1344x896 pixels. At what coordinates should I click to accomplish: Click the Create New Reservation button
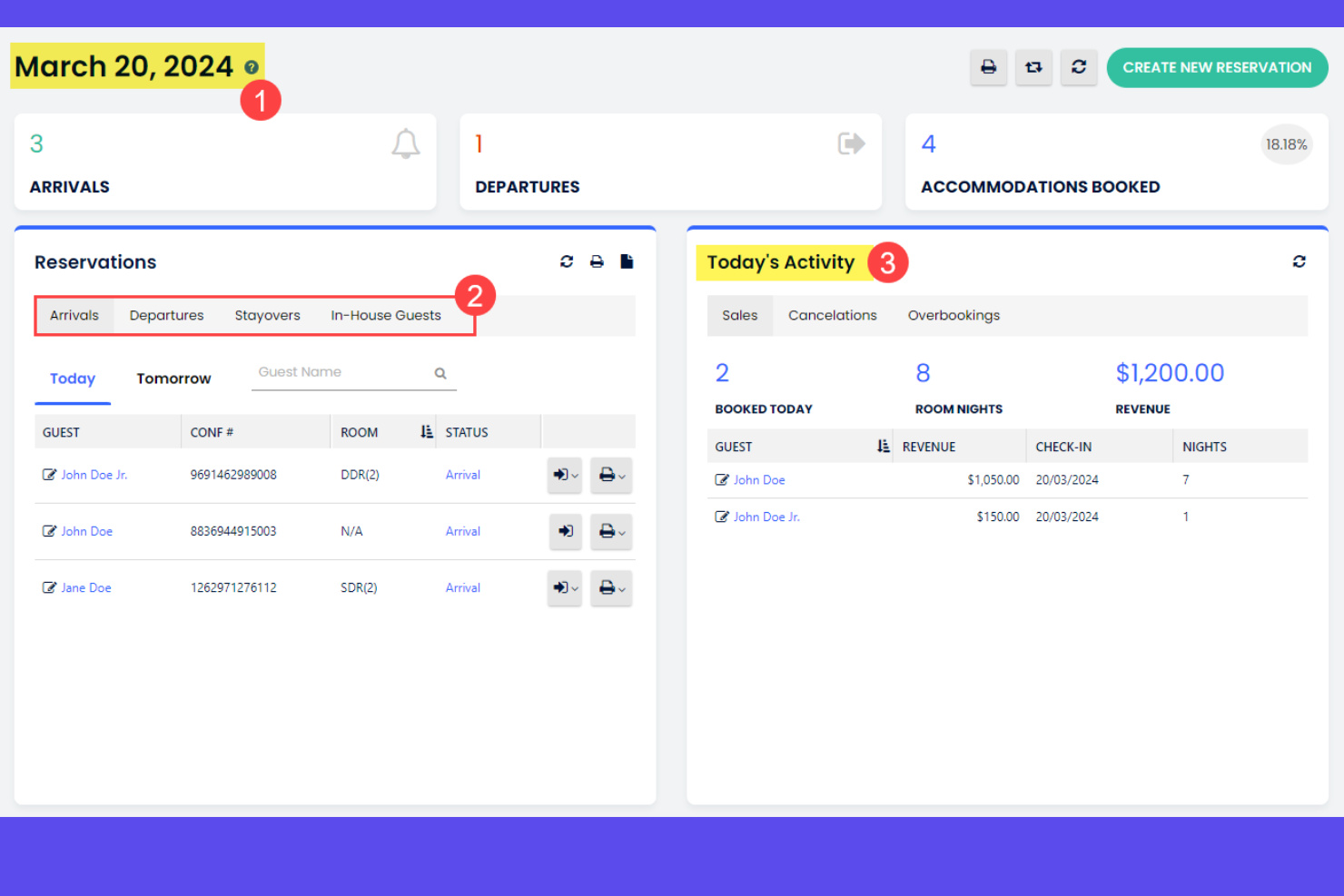pyautogui.click(x=1217, y=67)
